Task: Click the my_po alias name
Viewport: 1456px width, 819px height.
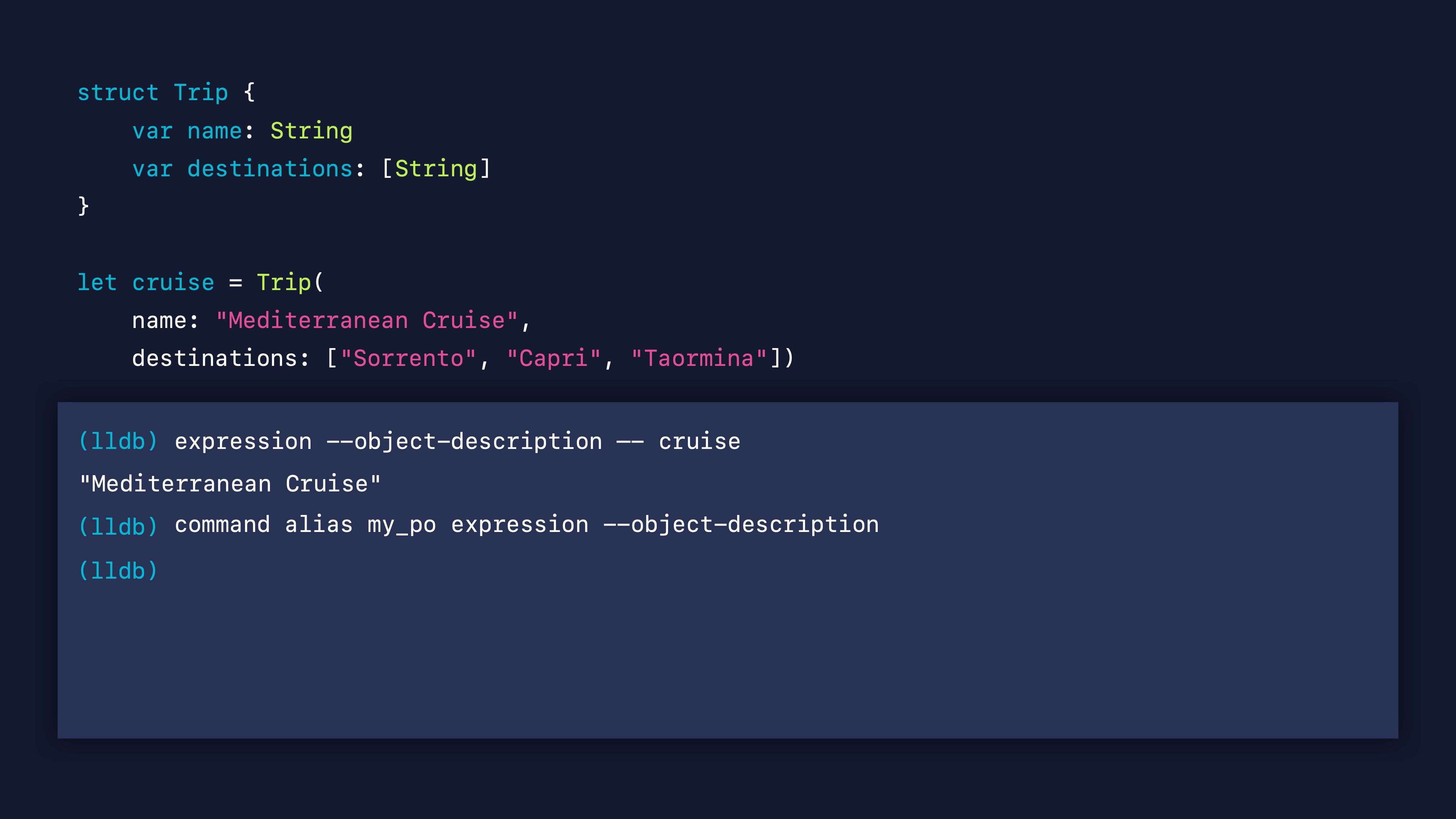Action: pos(402,525)
